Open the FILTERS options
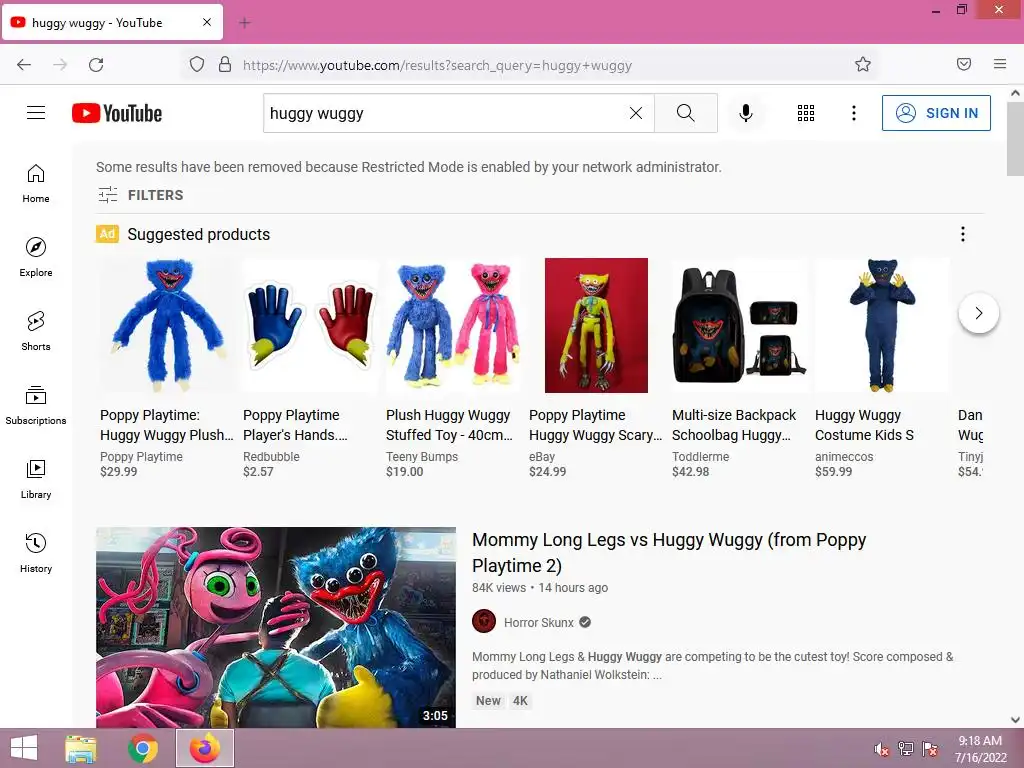This screenshot has width=1024, height=768. pos(140,195)
